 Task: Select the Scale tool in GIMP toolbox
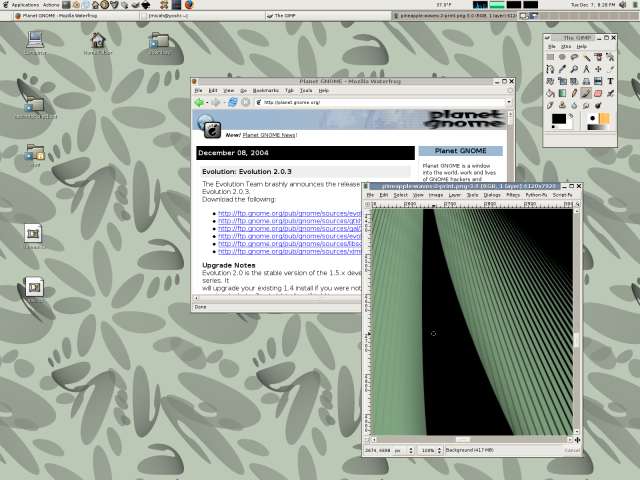(x=562, y=81)
